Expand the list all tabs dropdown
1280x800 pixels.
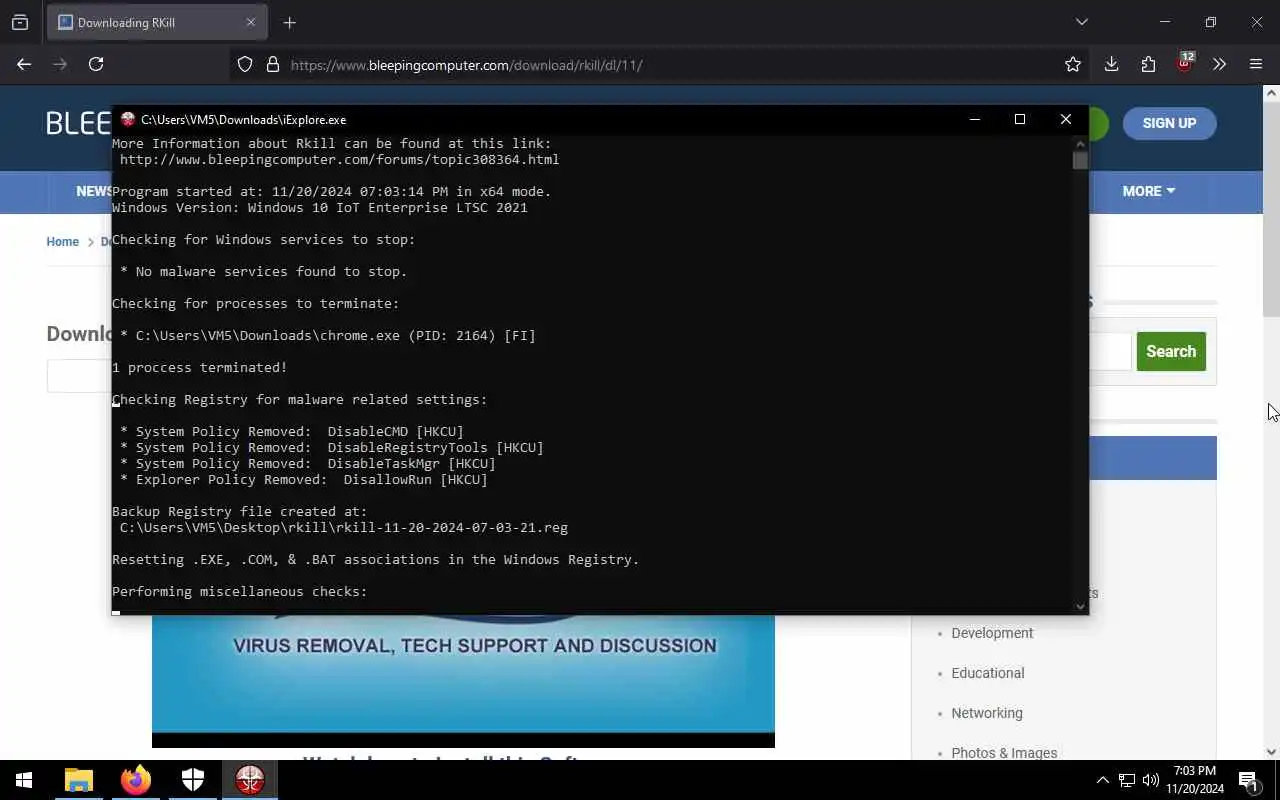pos(1081,22)
